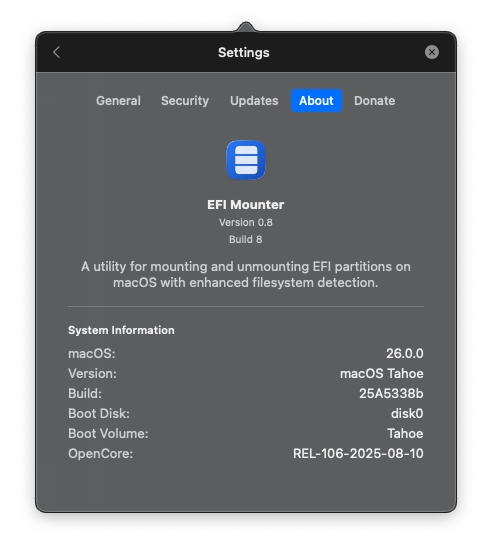Switch to the General tab
The image size is (492, 552).
(x=118, y=101)
